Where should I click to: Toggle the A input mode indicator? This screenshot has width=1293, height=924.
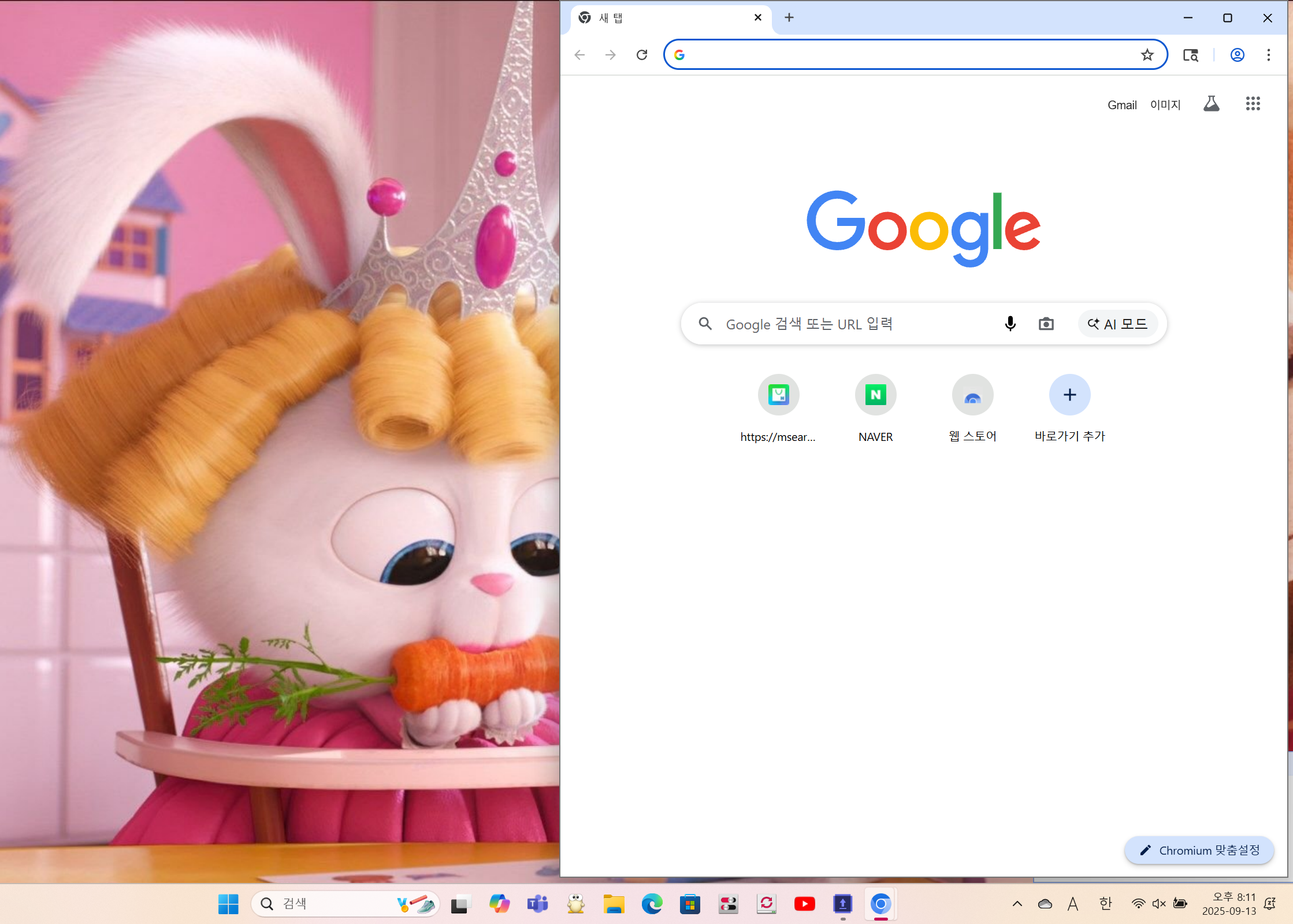(x=1073, y=904)
